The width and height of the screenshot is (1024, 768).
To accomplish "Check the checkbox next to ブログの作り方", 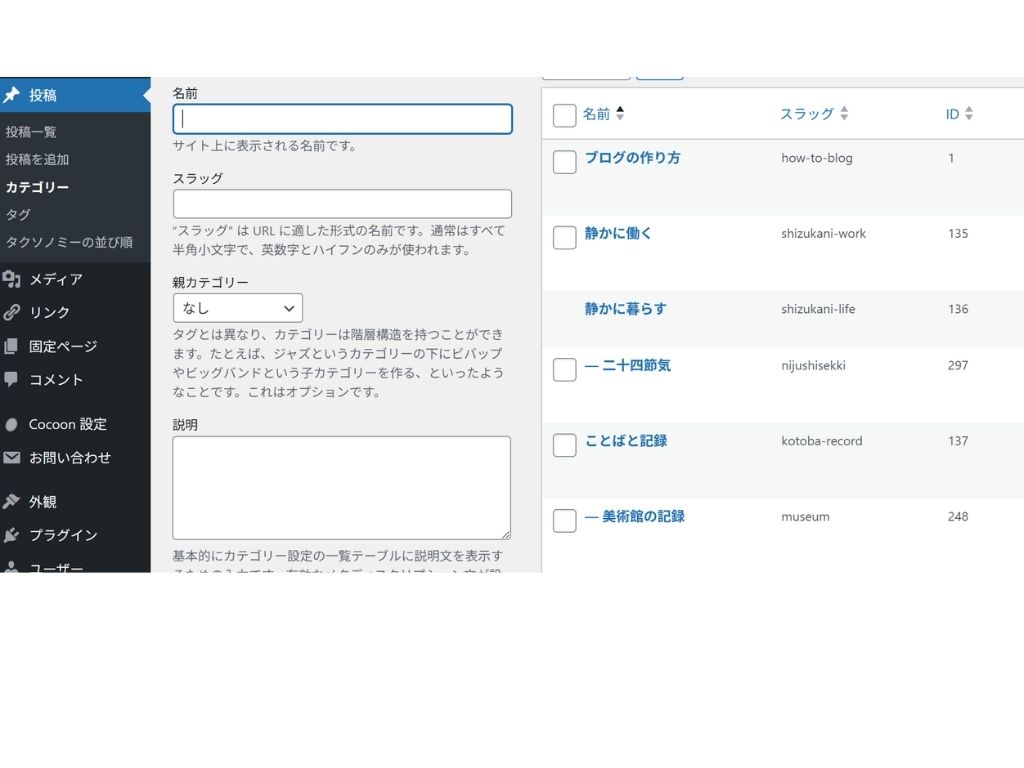I will click(563, 162).
